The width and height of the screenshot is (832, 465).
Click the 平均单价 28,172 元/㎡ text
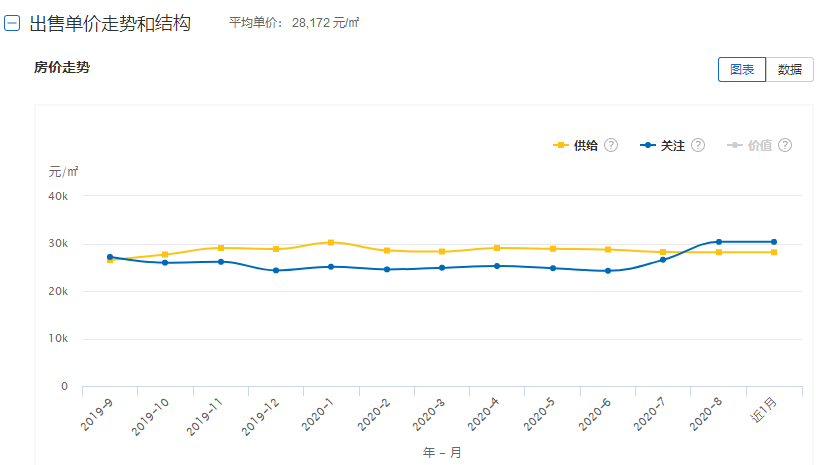pos(294,23)
